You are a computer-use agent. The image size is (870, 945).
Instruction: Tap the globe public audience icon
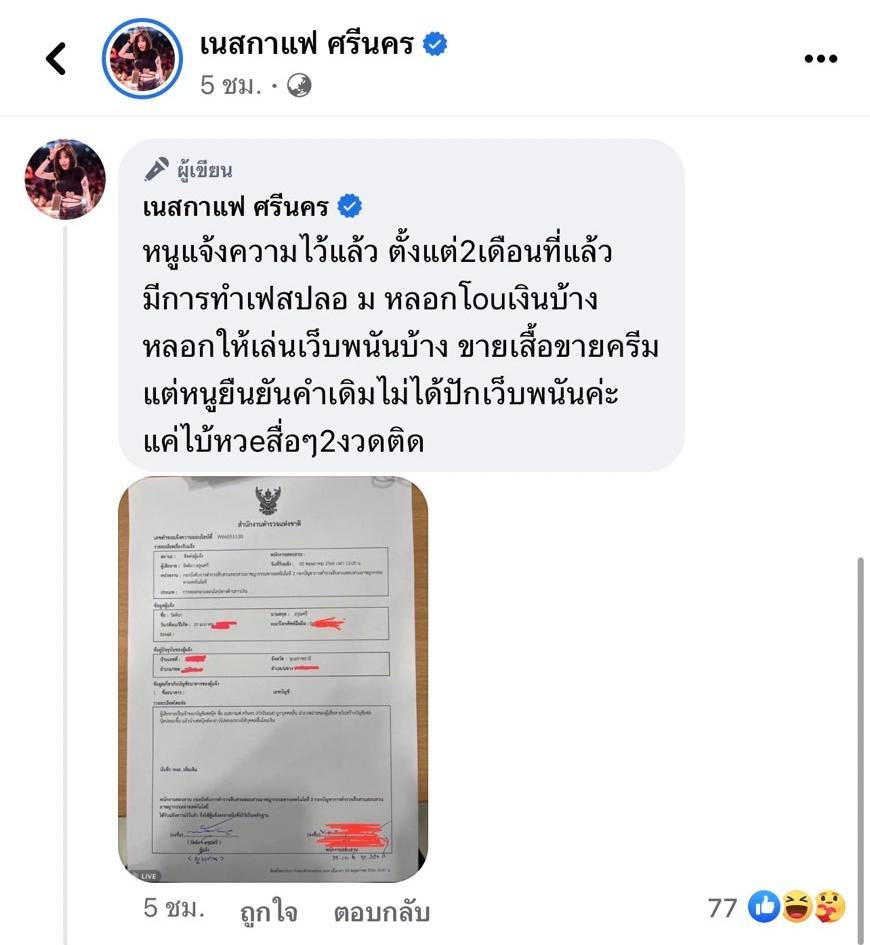point(299,85)
